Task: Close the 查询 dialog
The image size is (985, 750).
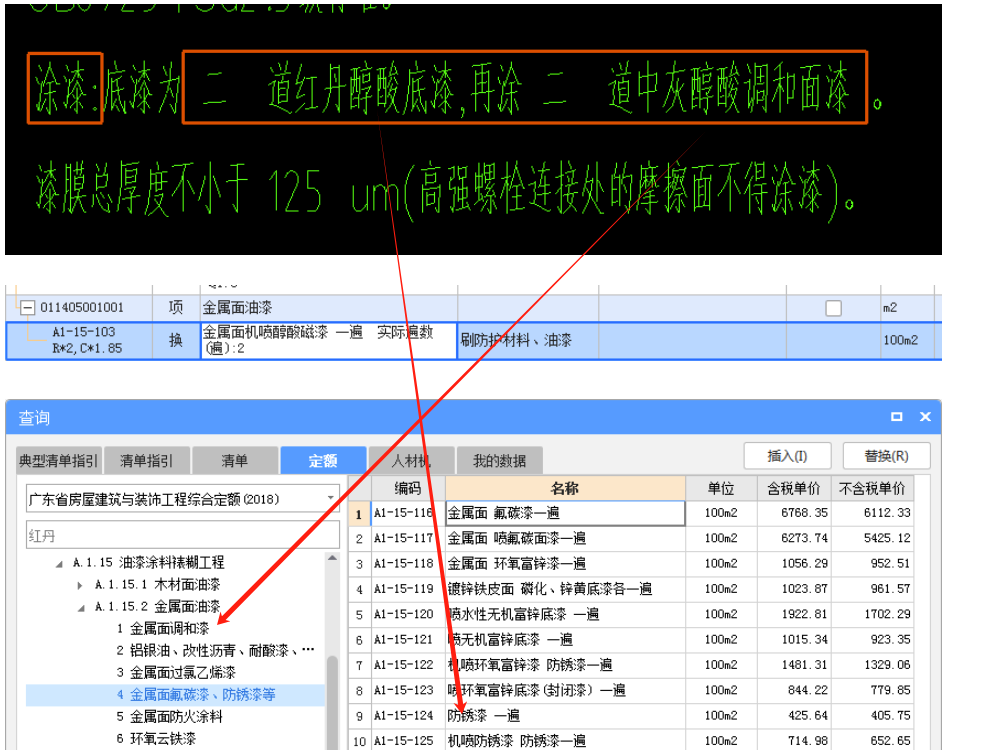Action: click(x=925, y=416)
